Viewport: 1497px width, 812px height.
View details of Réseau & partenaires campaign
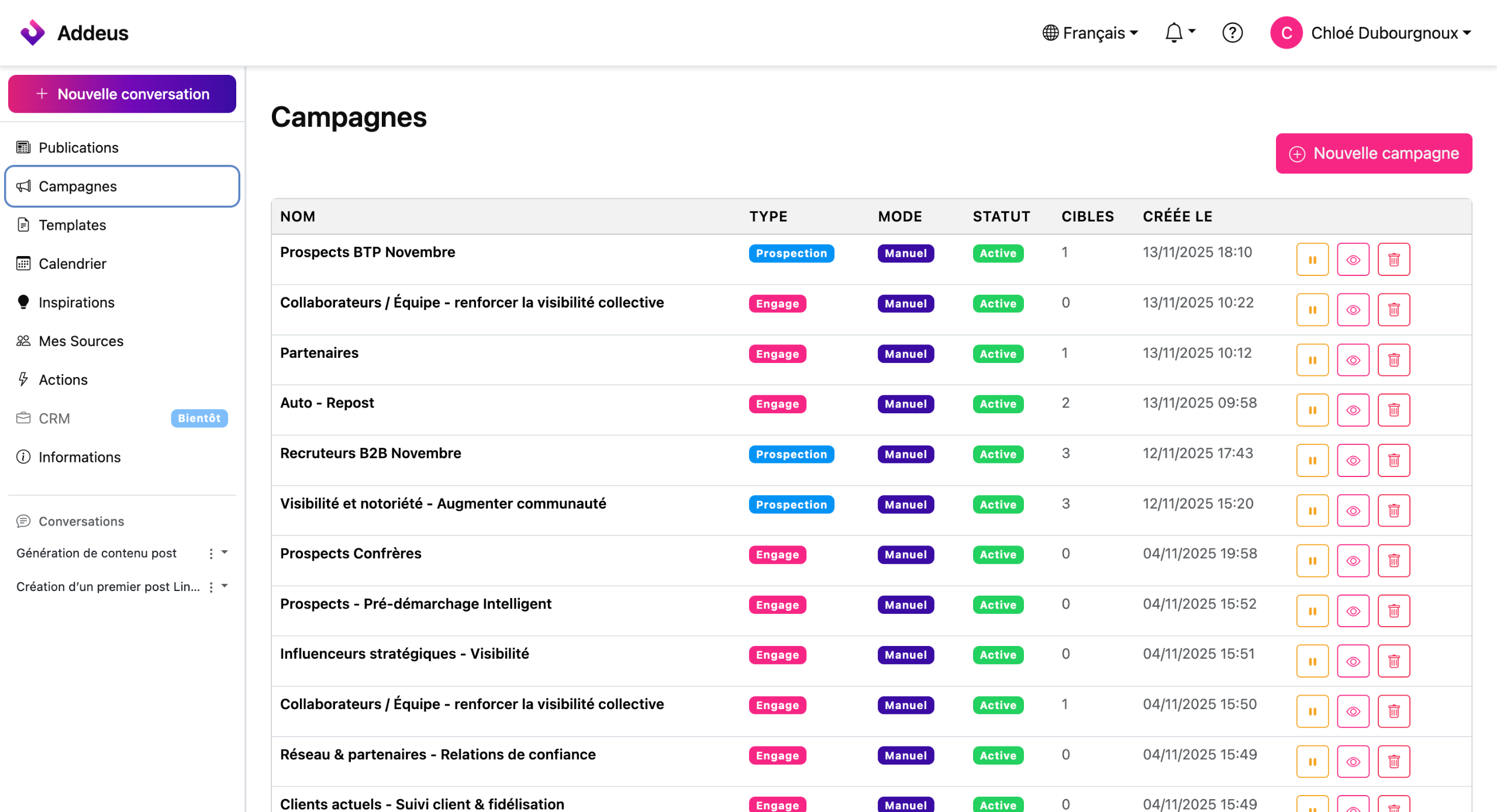coord(1353,762)
